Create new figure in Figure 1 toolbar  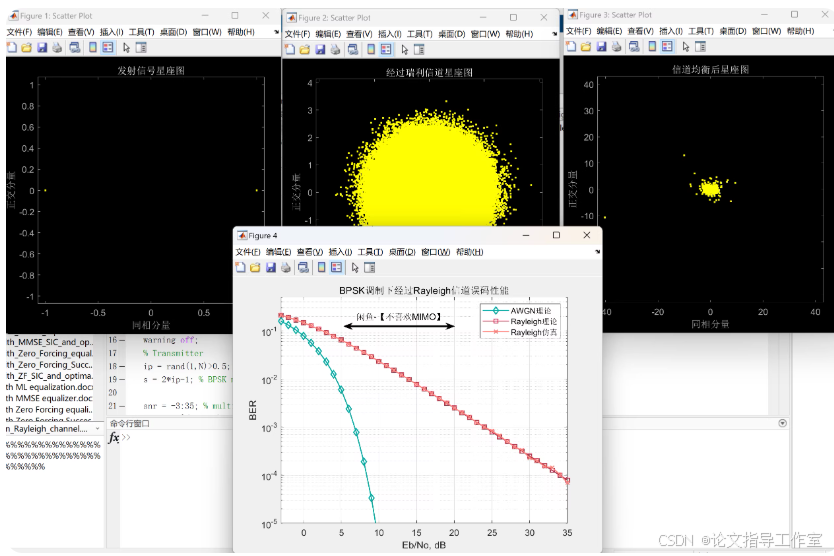point(11,48)
